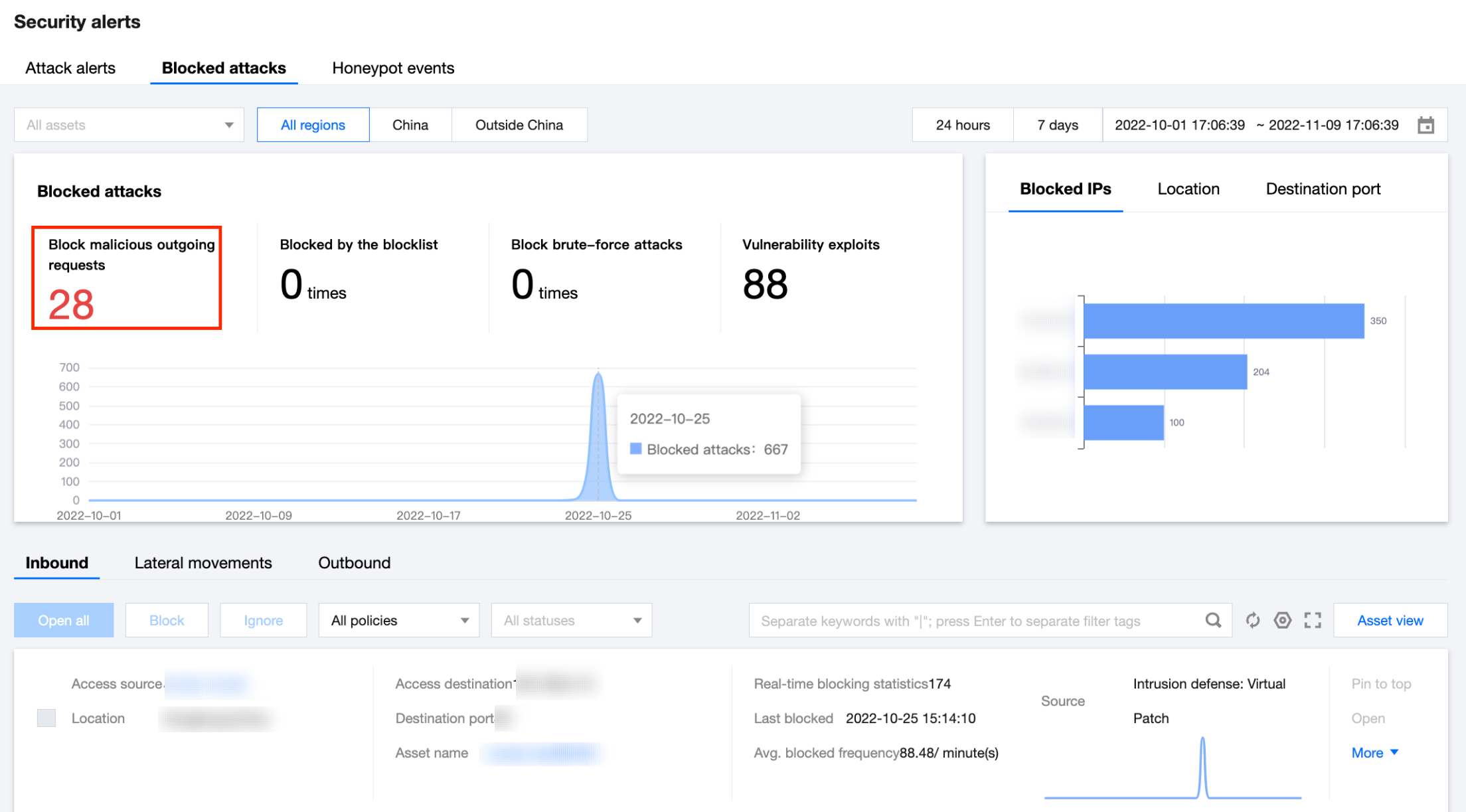Switch to the Outbound tab
The width and height of the screenshot is (1466, 812).
(354, 563)
